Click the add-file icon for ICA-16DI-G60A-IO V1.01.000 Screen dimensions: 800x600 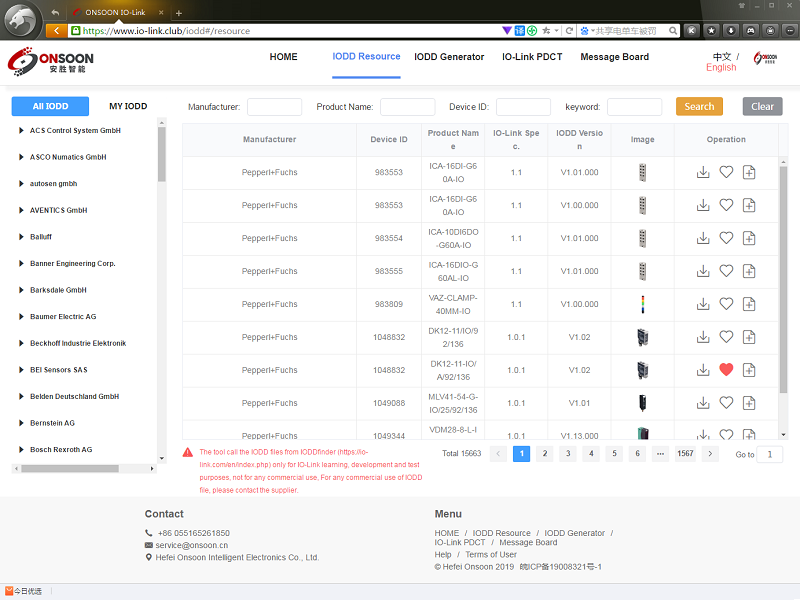point(749,172)
